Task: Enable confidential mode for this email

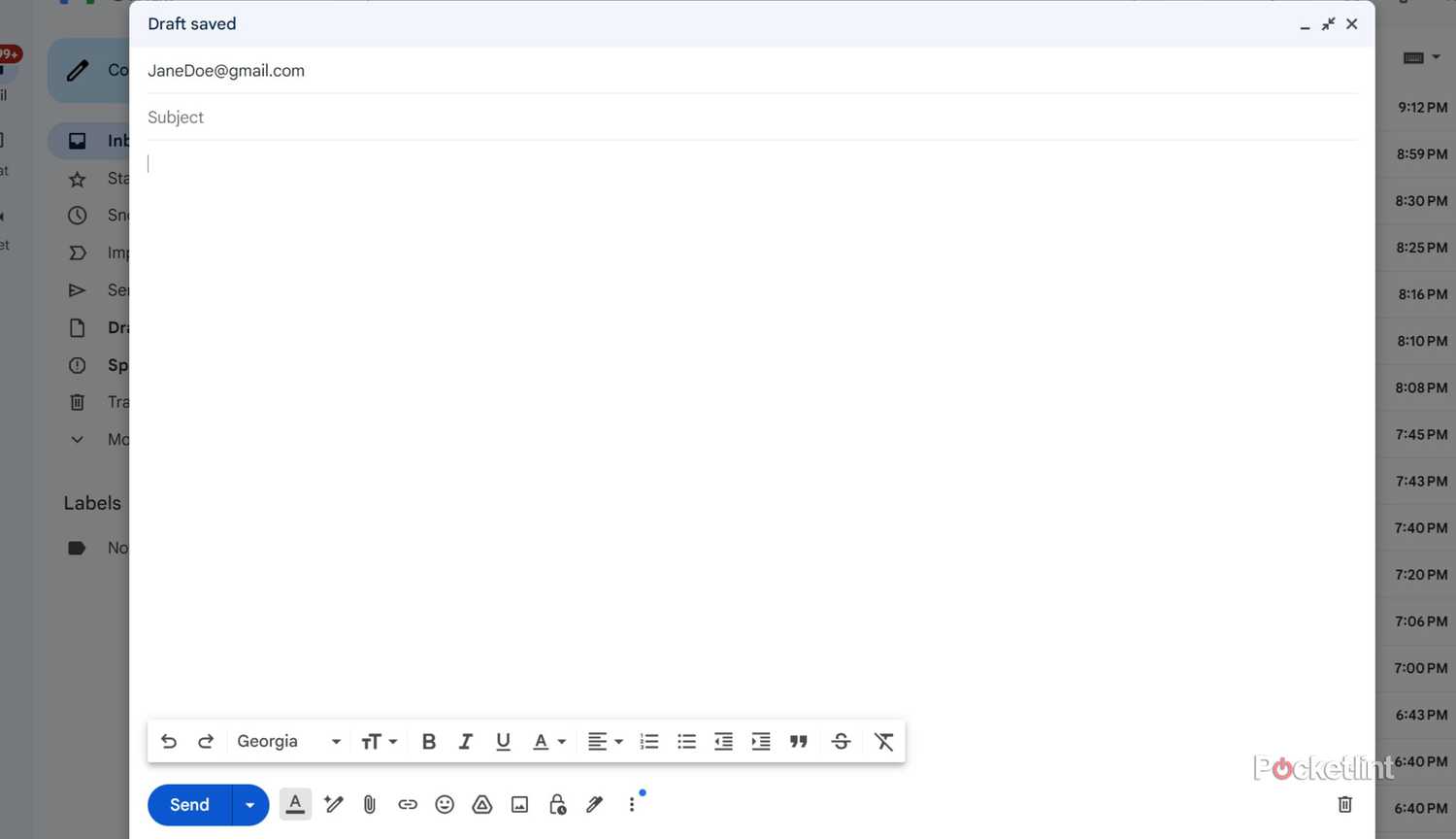Action: (557, 804)
